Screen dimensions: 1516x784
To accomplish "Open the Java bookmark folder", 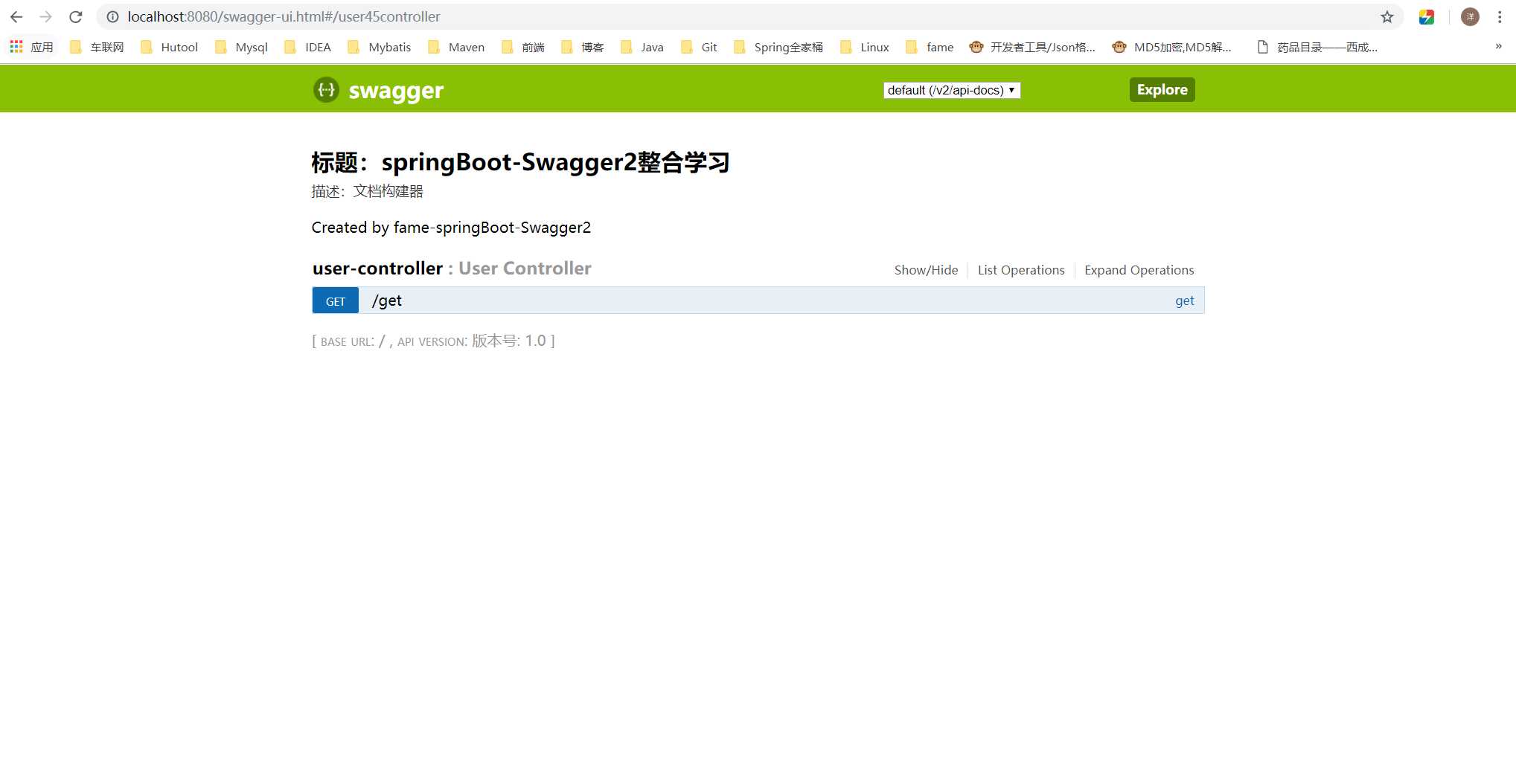I will 642,47.
